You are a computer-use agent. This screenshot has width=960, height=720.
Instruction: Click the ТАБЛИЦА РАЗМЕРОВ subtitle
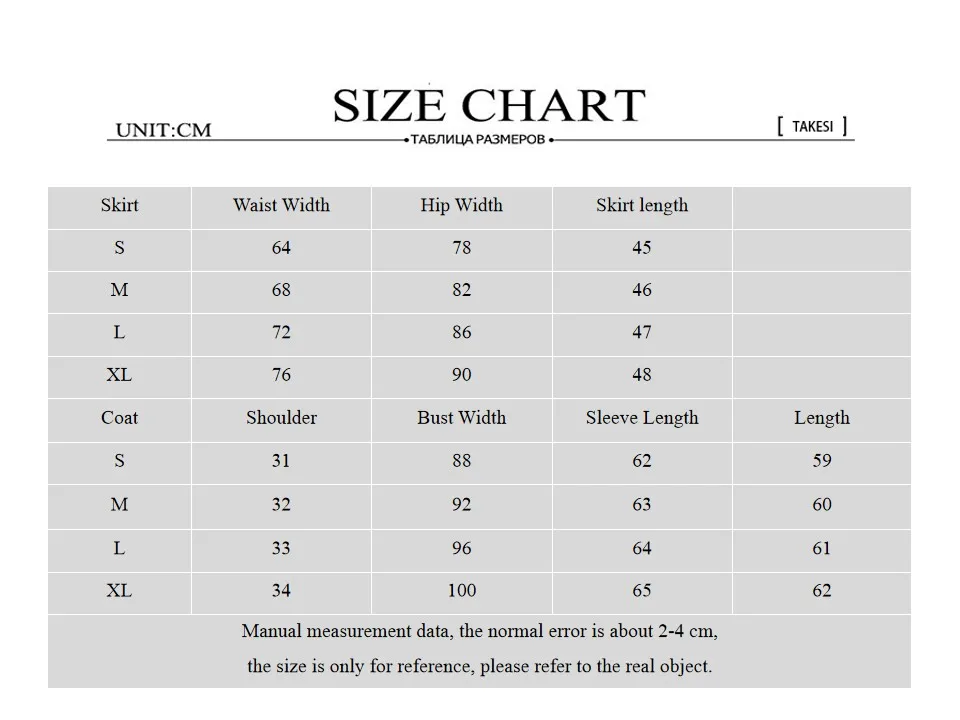pos(478,140)
